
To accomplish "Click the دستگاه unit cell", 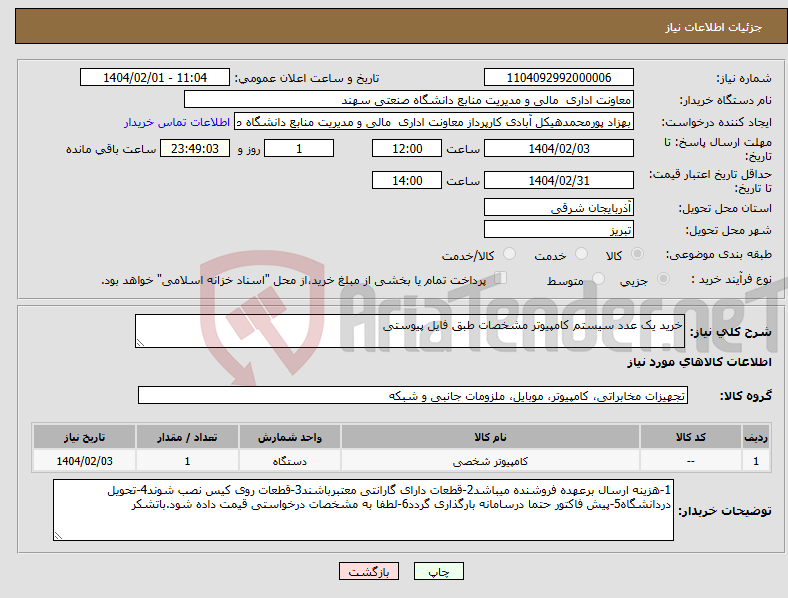I will pyautogui.click(x=289, y=461).
